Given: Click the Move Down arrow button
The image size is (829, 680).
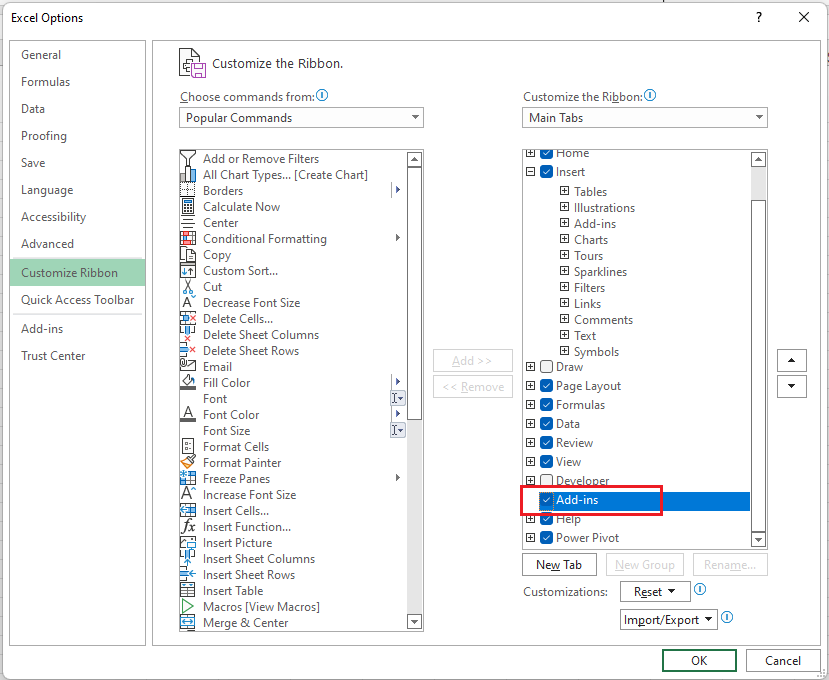Looking at the screenshot, I should click(791, 386).
